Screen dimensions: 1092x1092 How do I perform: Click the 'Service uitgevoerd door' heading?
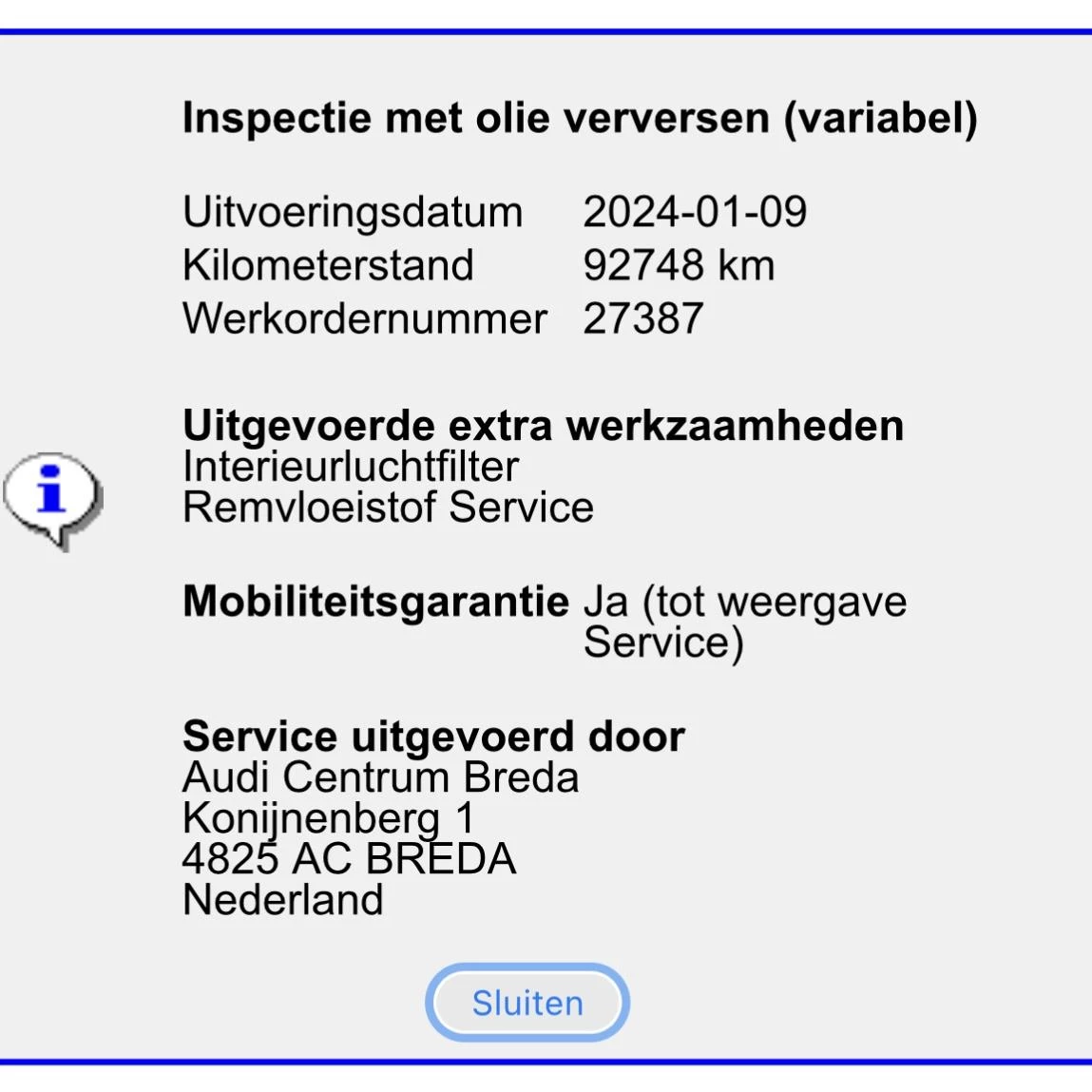433,737
